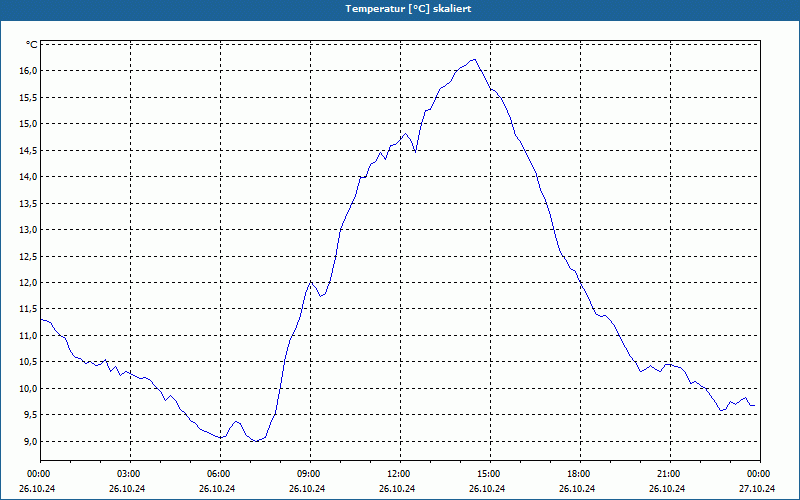Select the 16,0 value on temperature axis
800x500 pixels.
point(29,71)
